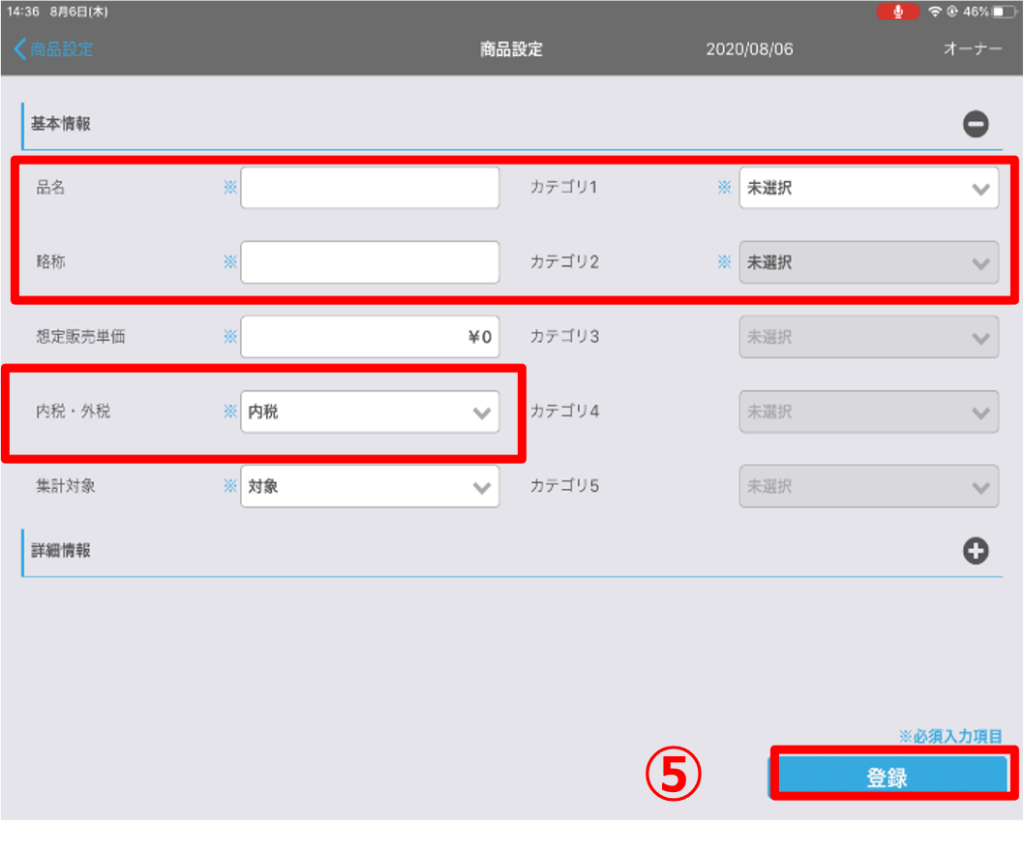Switch to the オーナー menu item

click(x=971, y=48)
